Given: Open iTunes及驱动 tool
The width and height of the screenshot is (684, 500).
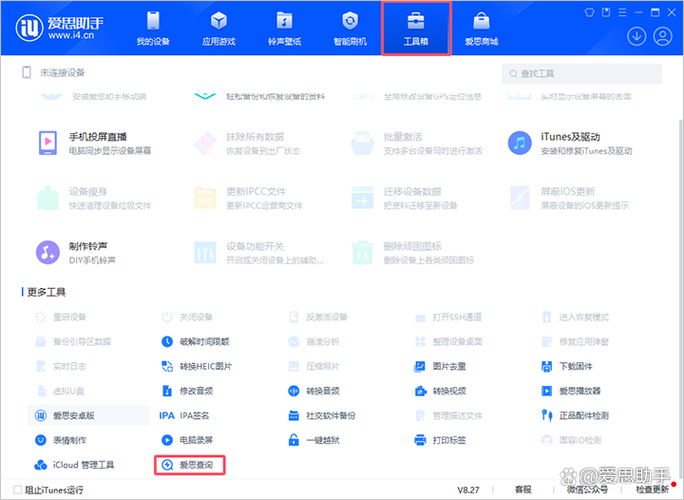Looking at the screenshot, I should click(570, 144).
